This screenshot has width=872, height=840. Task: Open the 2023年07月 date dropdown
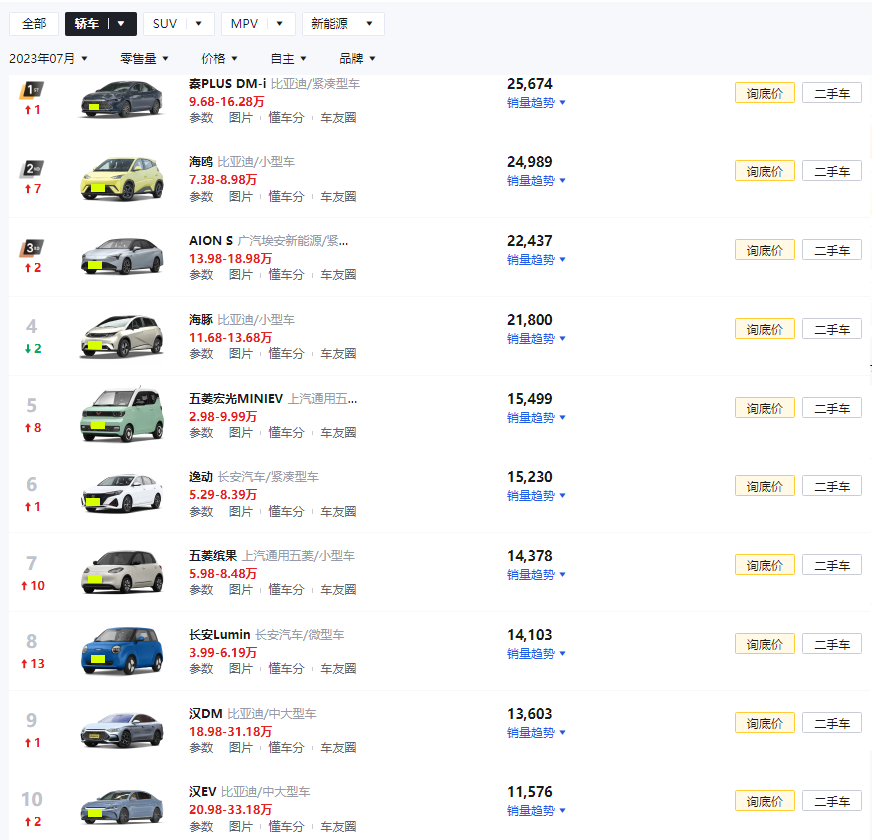(48, 58)
